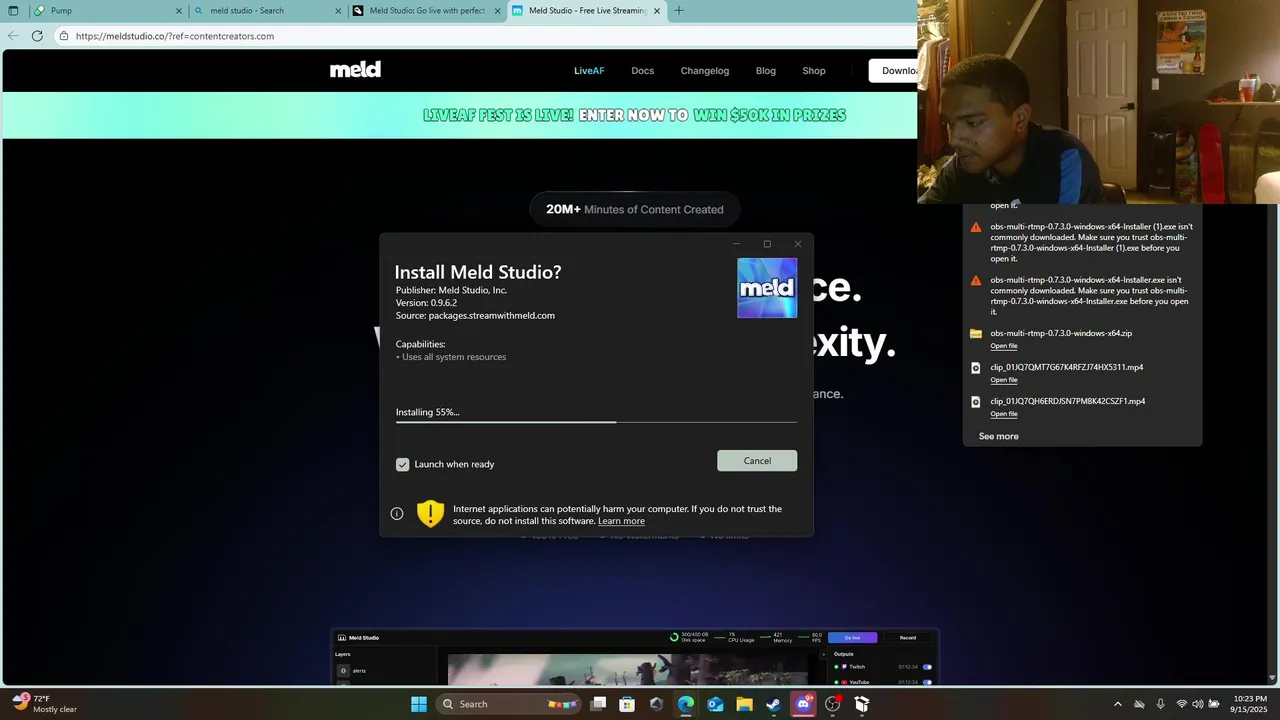Click file icon of clip_01JQ7QMT7G67 mp4

976,368
